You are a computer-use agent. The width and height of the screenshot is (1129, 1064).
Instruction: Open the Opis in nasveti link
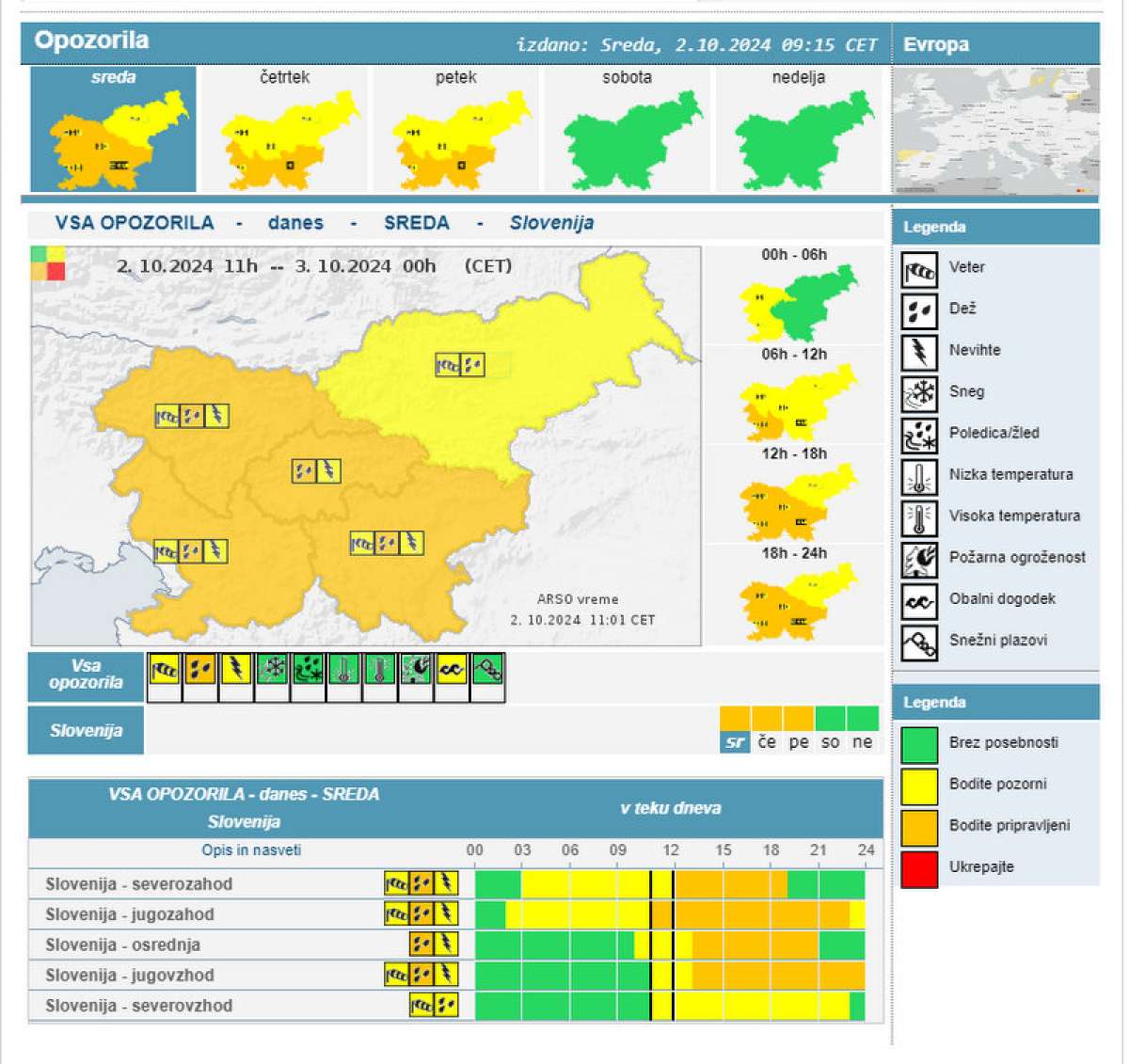tap(251, 850)
